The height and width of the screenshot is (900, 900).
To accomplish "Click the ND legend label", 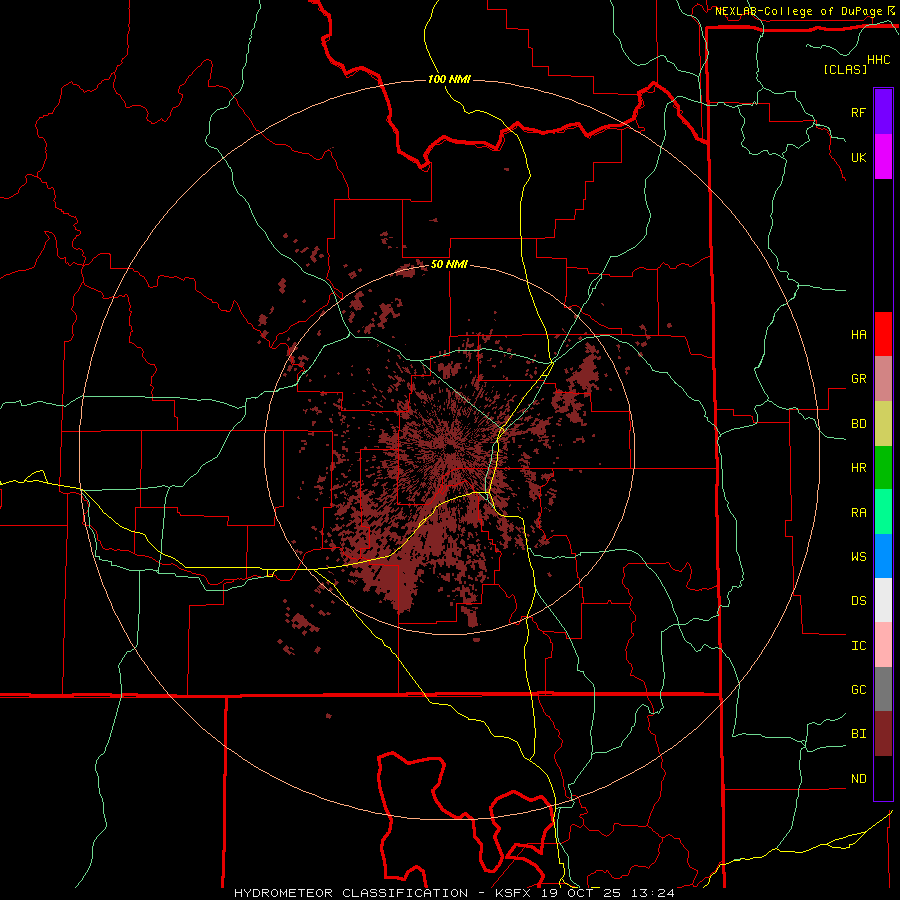I will point(858,778).
